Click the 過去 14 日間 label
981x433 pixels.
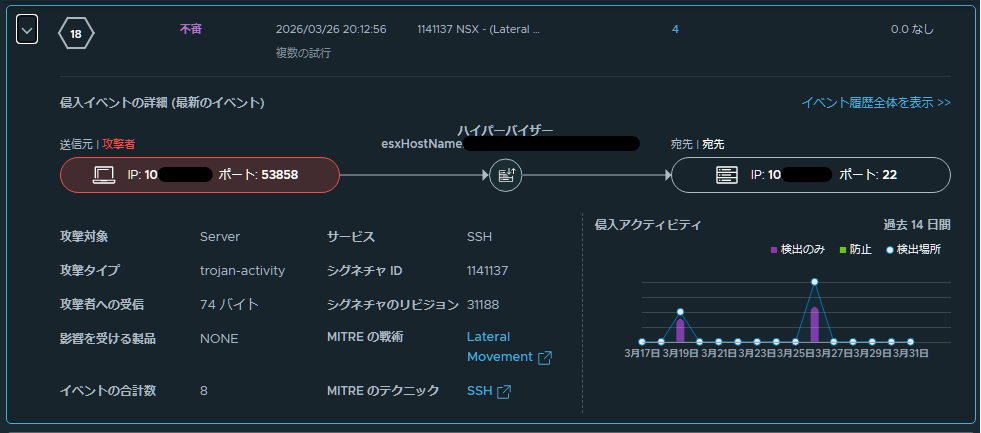(917, 225)
